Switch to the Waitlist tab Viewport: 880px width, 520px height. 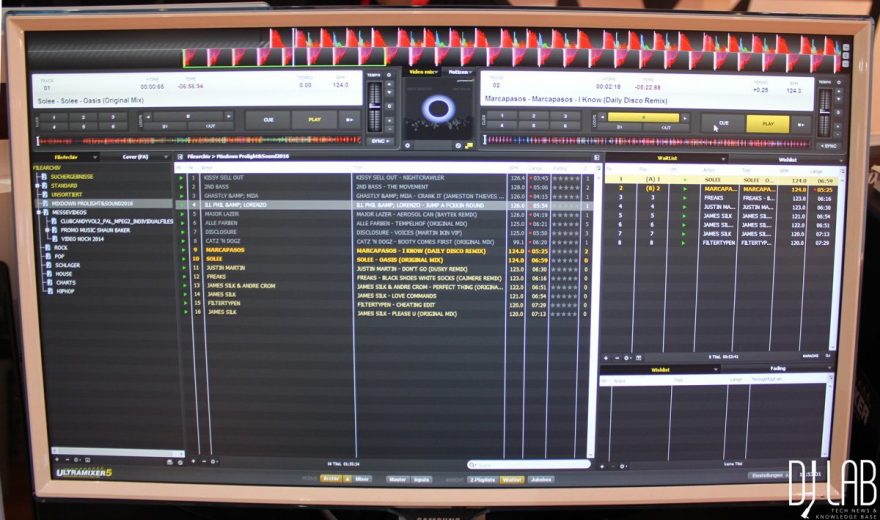click(665, 158)
